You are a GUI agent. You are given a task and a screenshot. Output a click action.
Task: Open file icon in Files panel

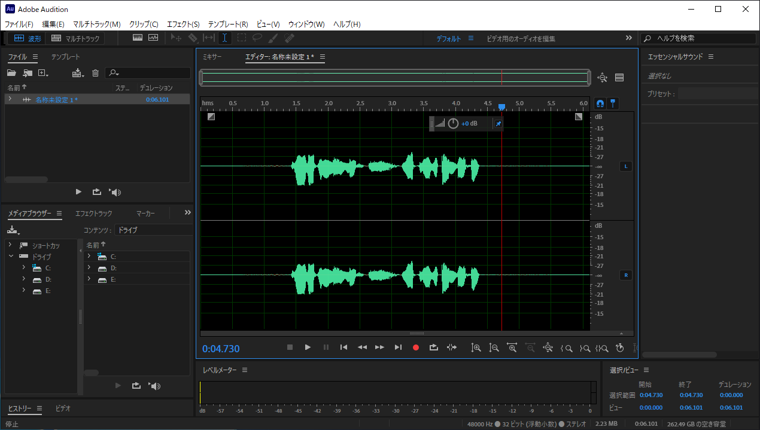(x=11, y=73)
